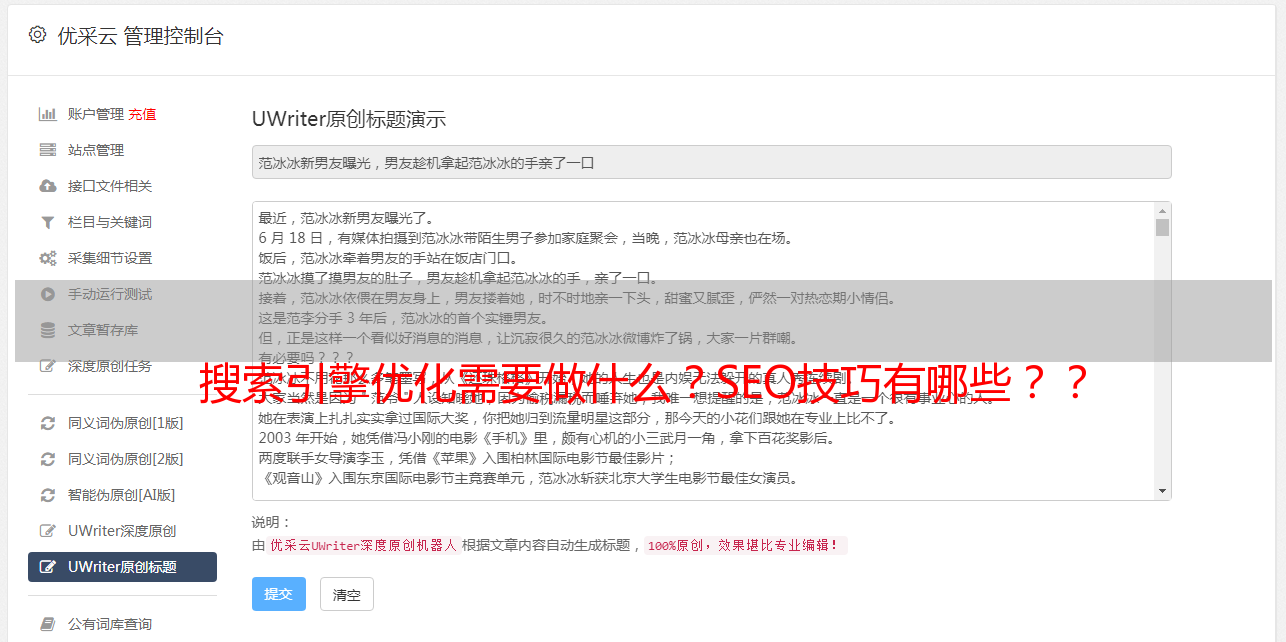
Task: Click the gear icon beside 优采云 管理控制台
Action: coord(37,35)
